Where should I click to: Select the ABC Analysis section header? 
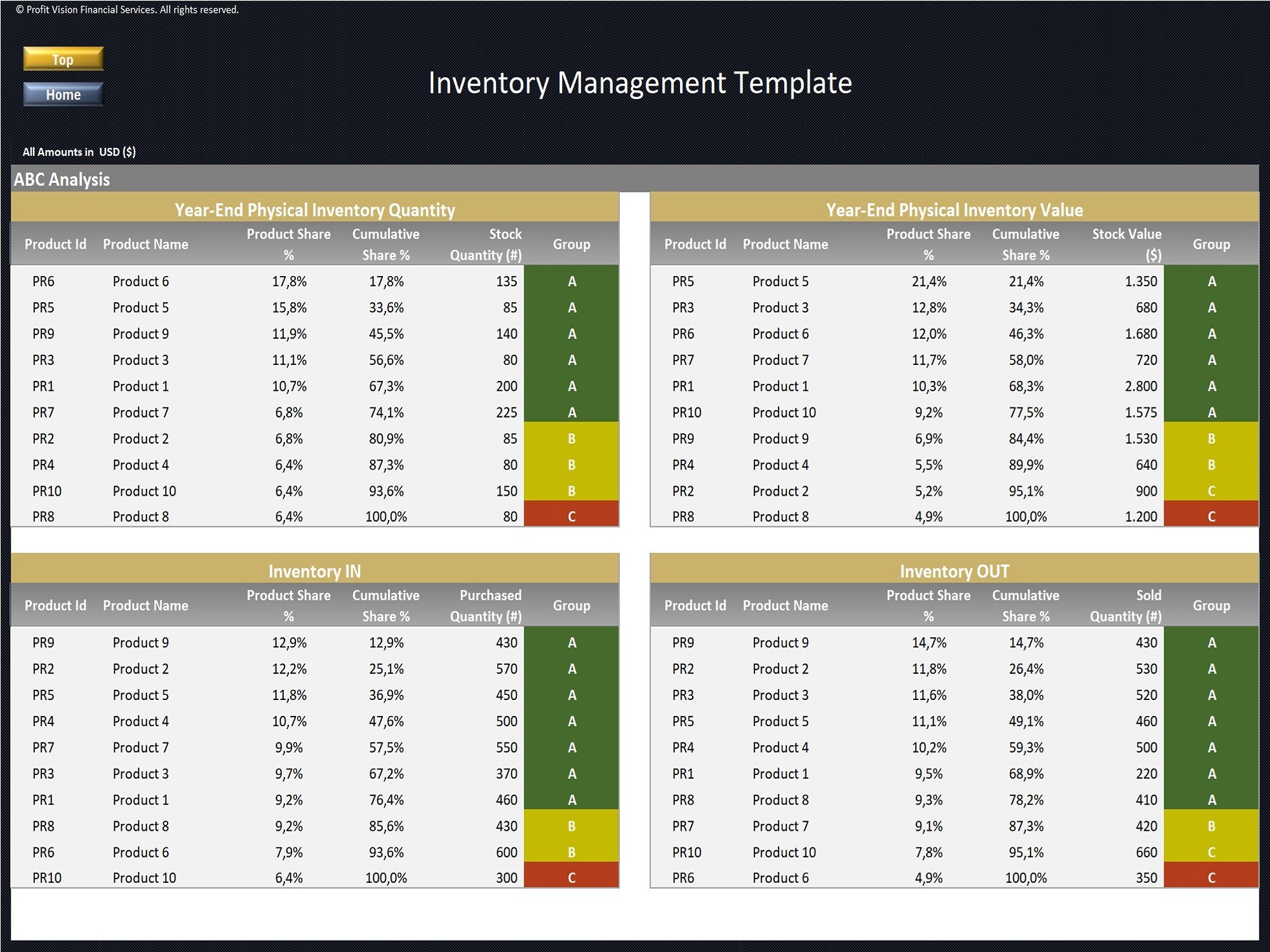pyautogui.click(x=62, y=180)
